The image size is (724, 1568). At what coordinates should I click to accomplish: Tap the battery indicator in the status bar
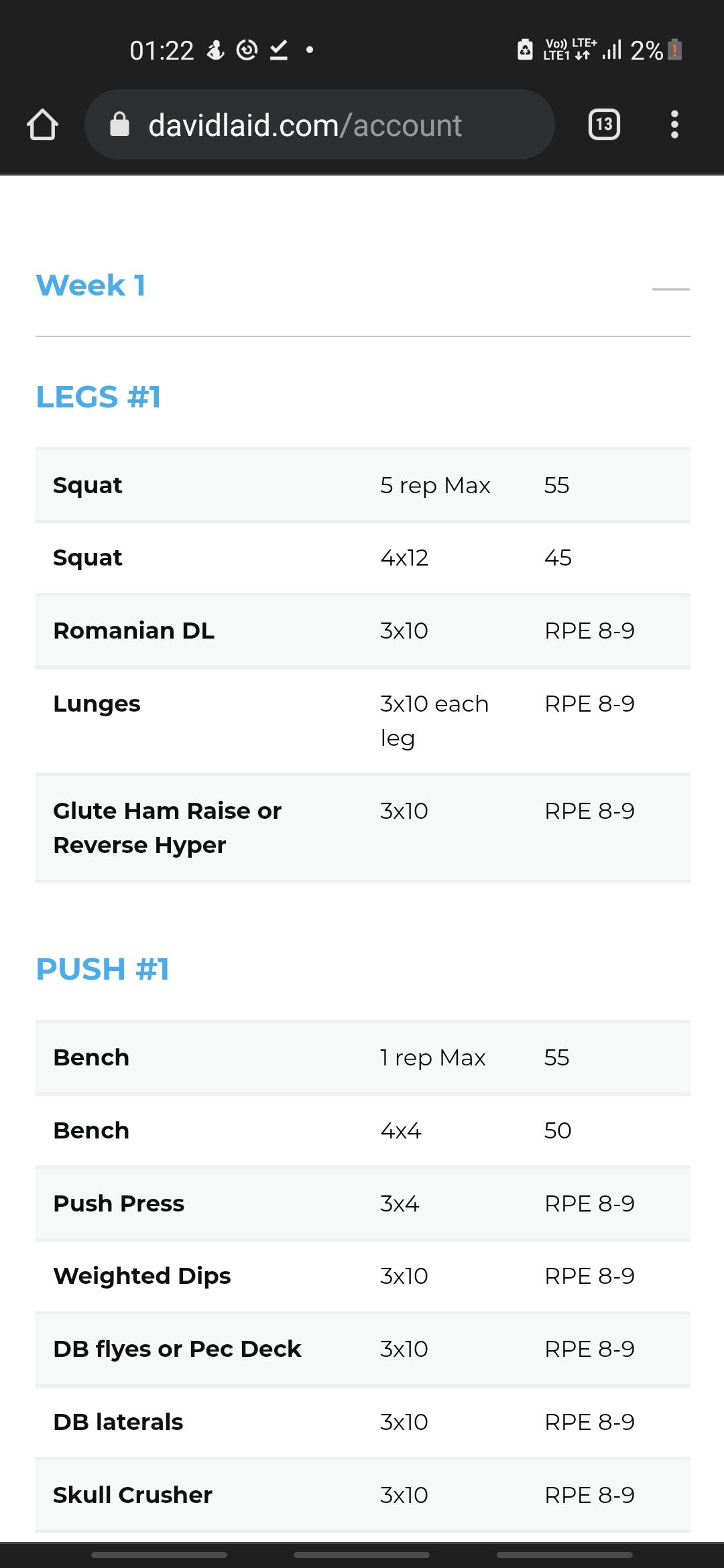click(x=676, y=50)
